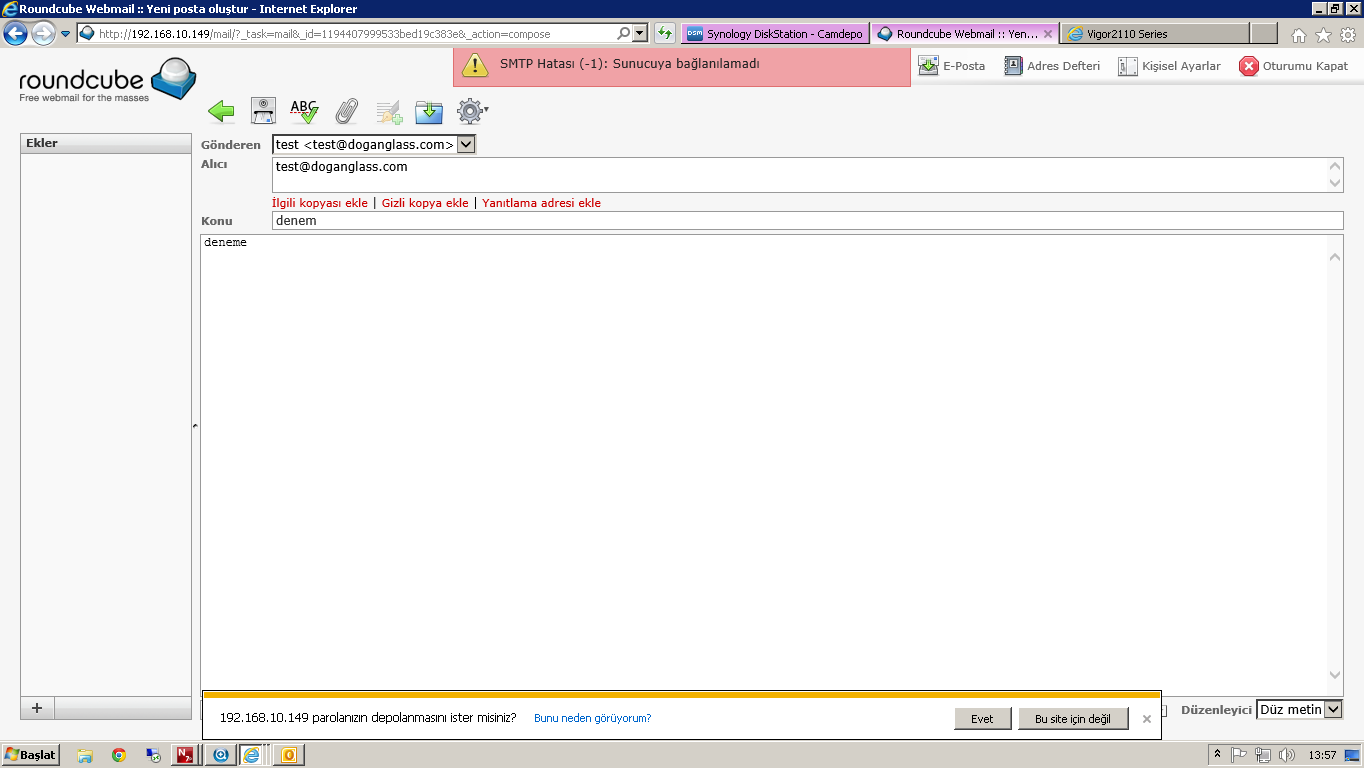Open the E-Posta mail section
Screen dimensions: 1364x768
[x=951, y=66]
